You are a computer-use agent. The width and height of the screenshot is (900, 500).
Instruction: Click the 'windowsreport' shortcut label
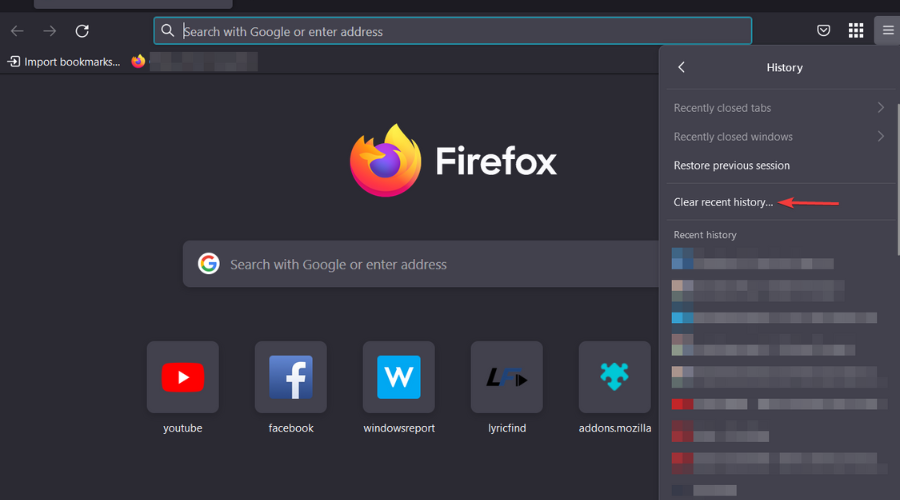[x=399, y=428]
